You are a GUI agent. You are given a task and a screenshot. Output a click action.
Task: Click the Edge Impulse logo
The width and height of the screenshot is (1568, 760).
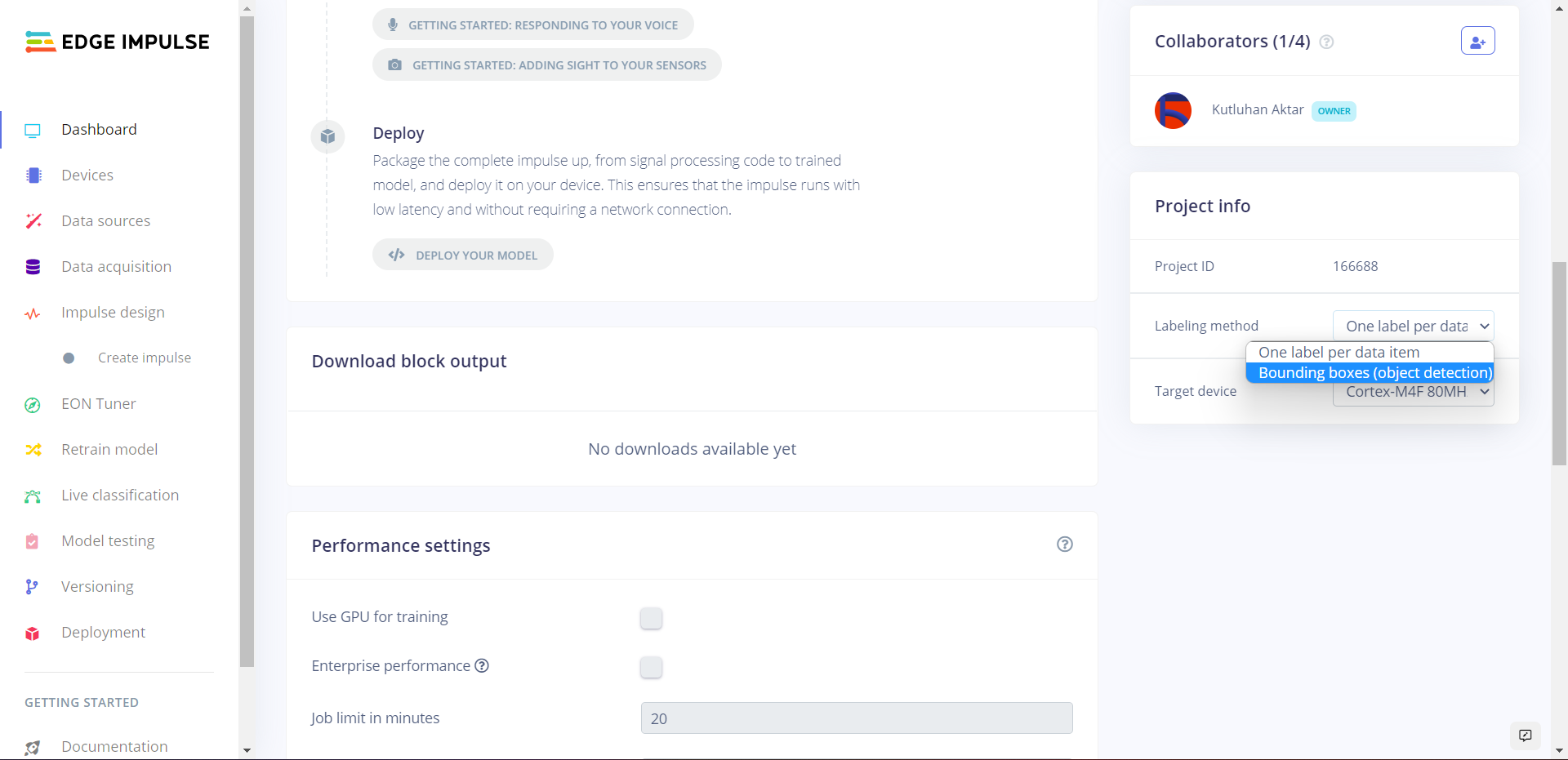tap(118, 42)
